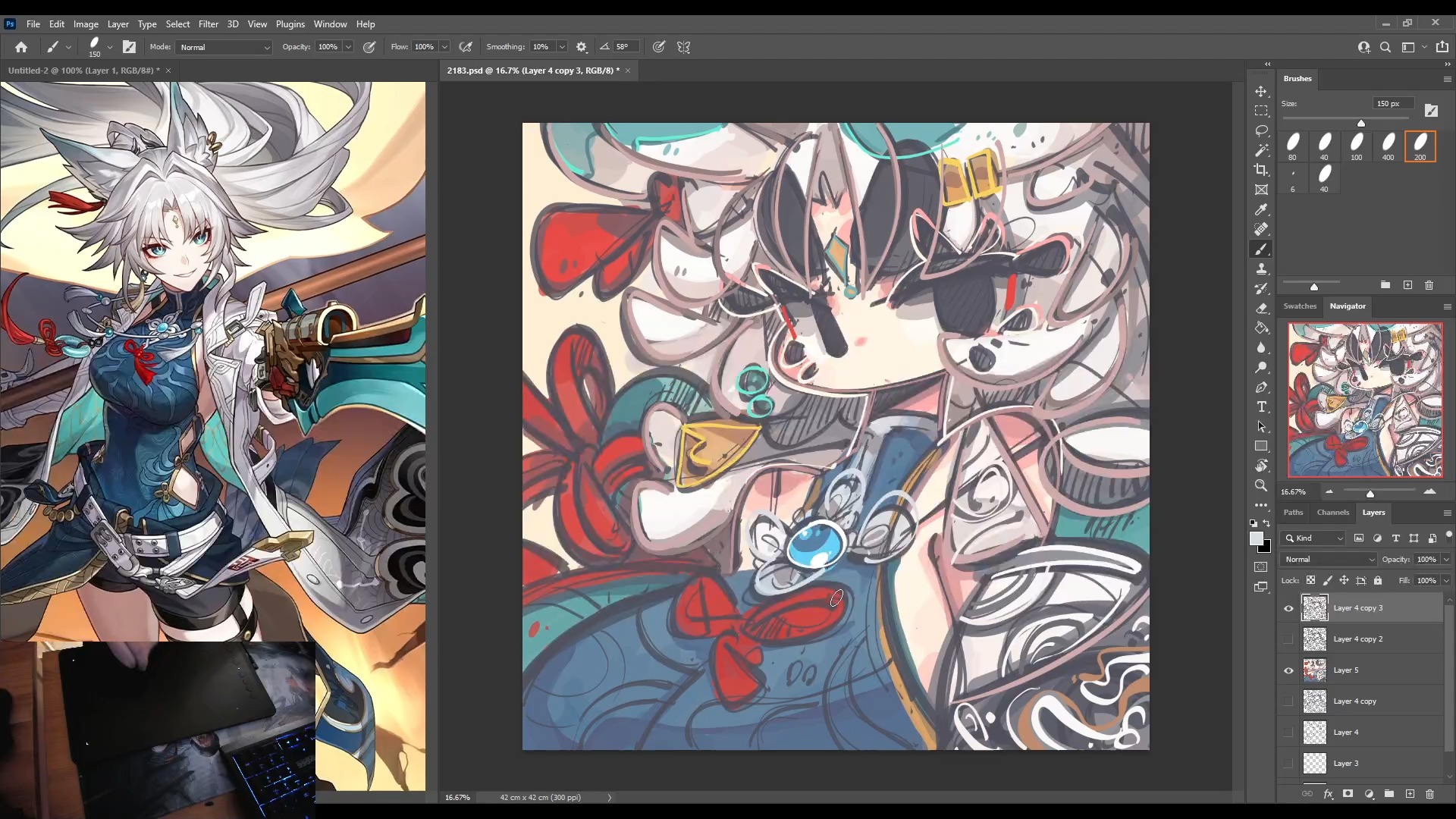Select the History Brush tool
Image resolution: width=1456 pixels, height=819 pixels.
(1261, 289)
